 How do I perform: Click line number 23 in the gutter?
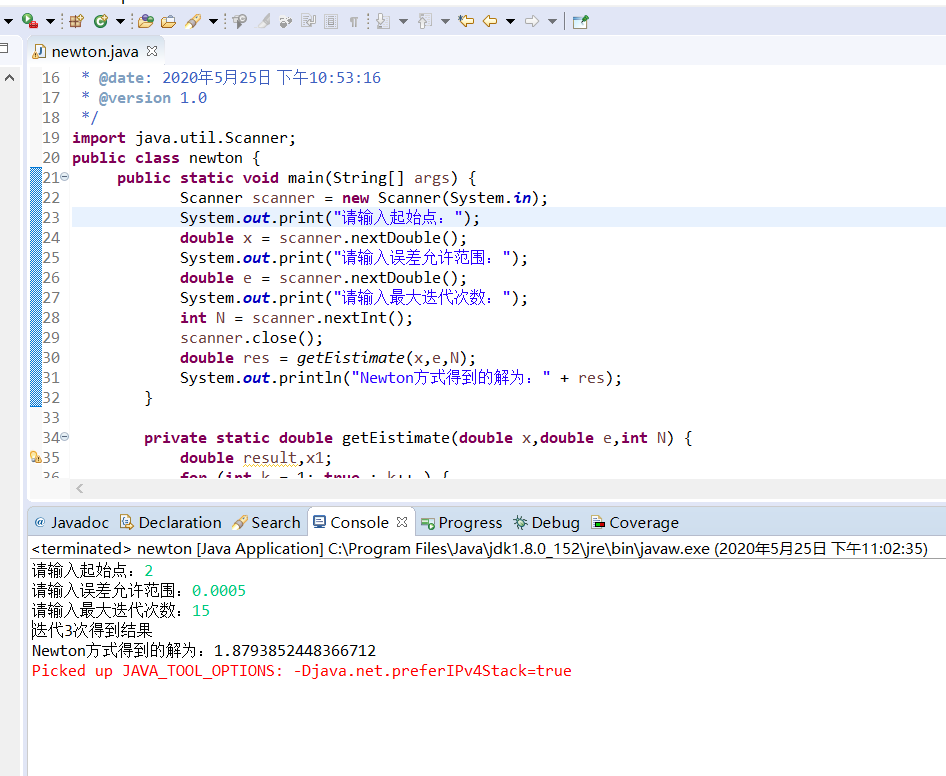click(x=51, y=218)
